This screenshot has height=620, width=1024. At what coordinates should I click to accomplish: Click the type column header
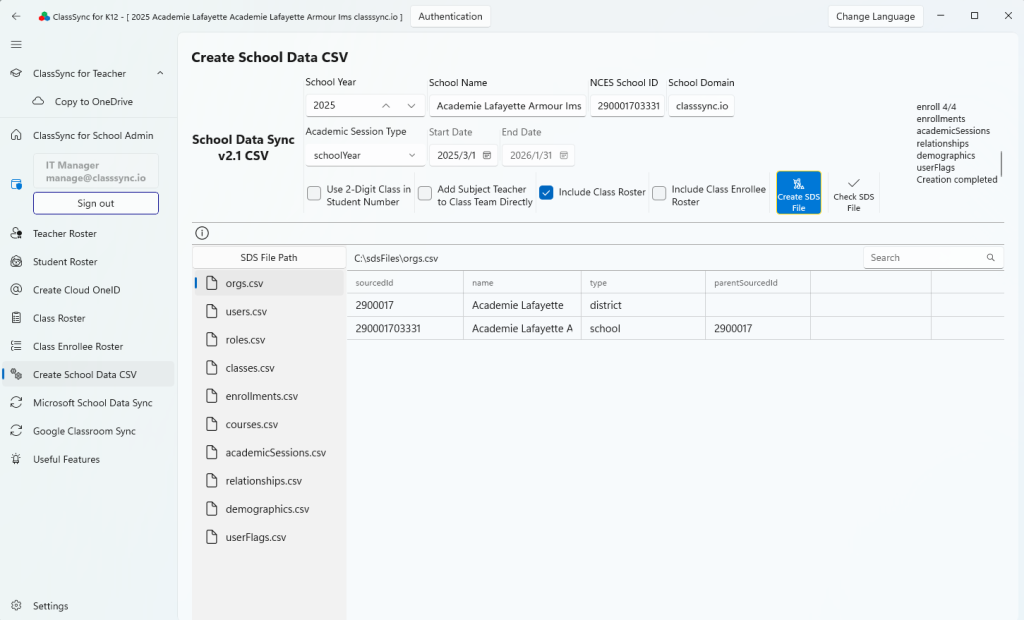tap(643, 283)
